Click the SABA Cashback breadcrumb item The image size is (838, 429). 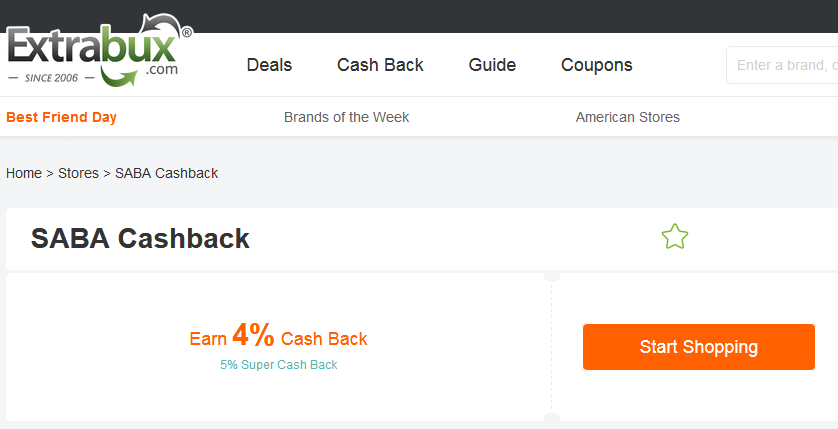click(x=166, y=173)
